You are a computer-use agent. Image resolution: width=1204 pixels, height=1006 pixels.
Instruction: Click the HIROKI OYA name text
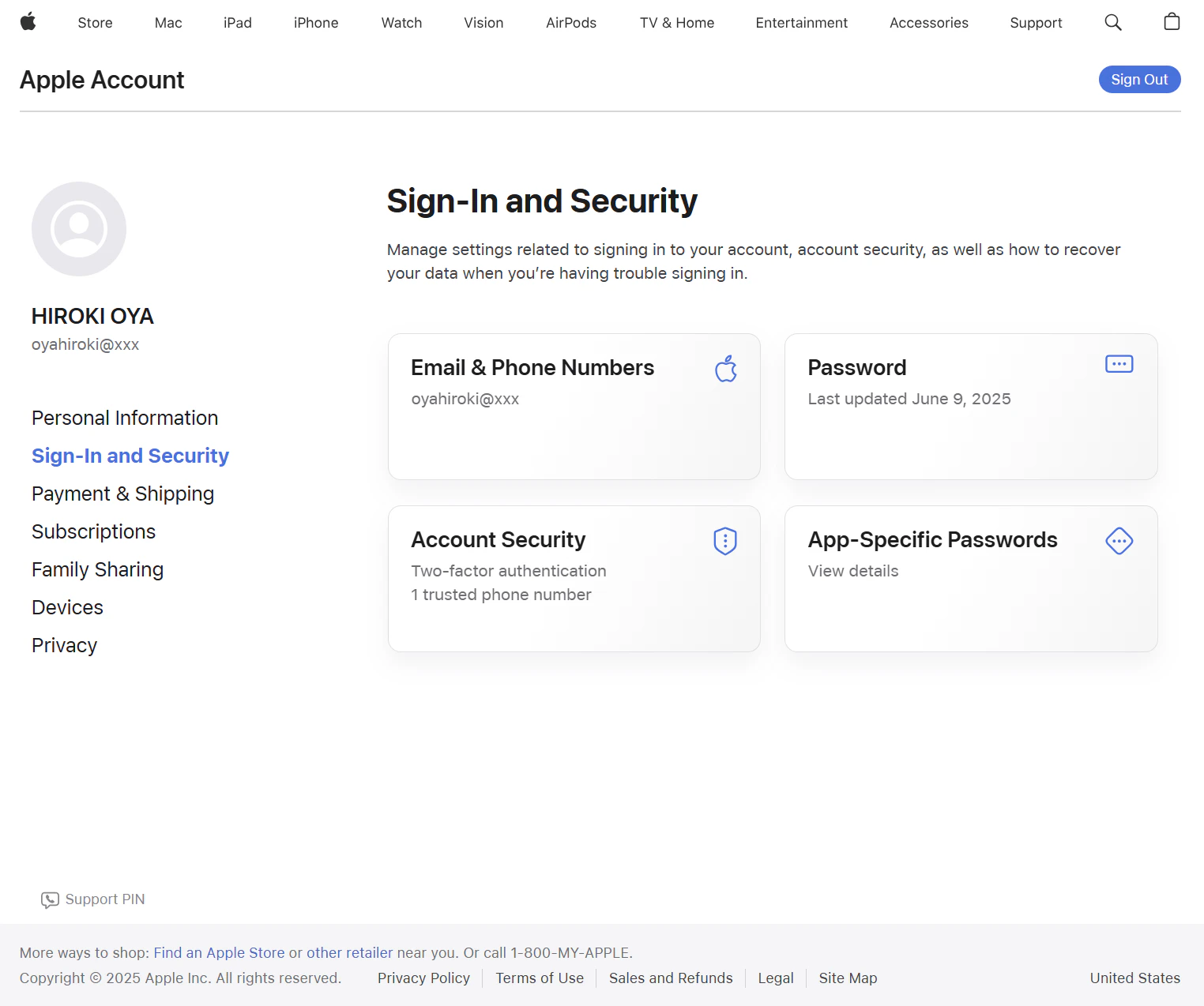click(x=92, y=316)
